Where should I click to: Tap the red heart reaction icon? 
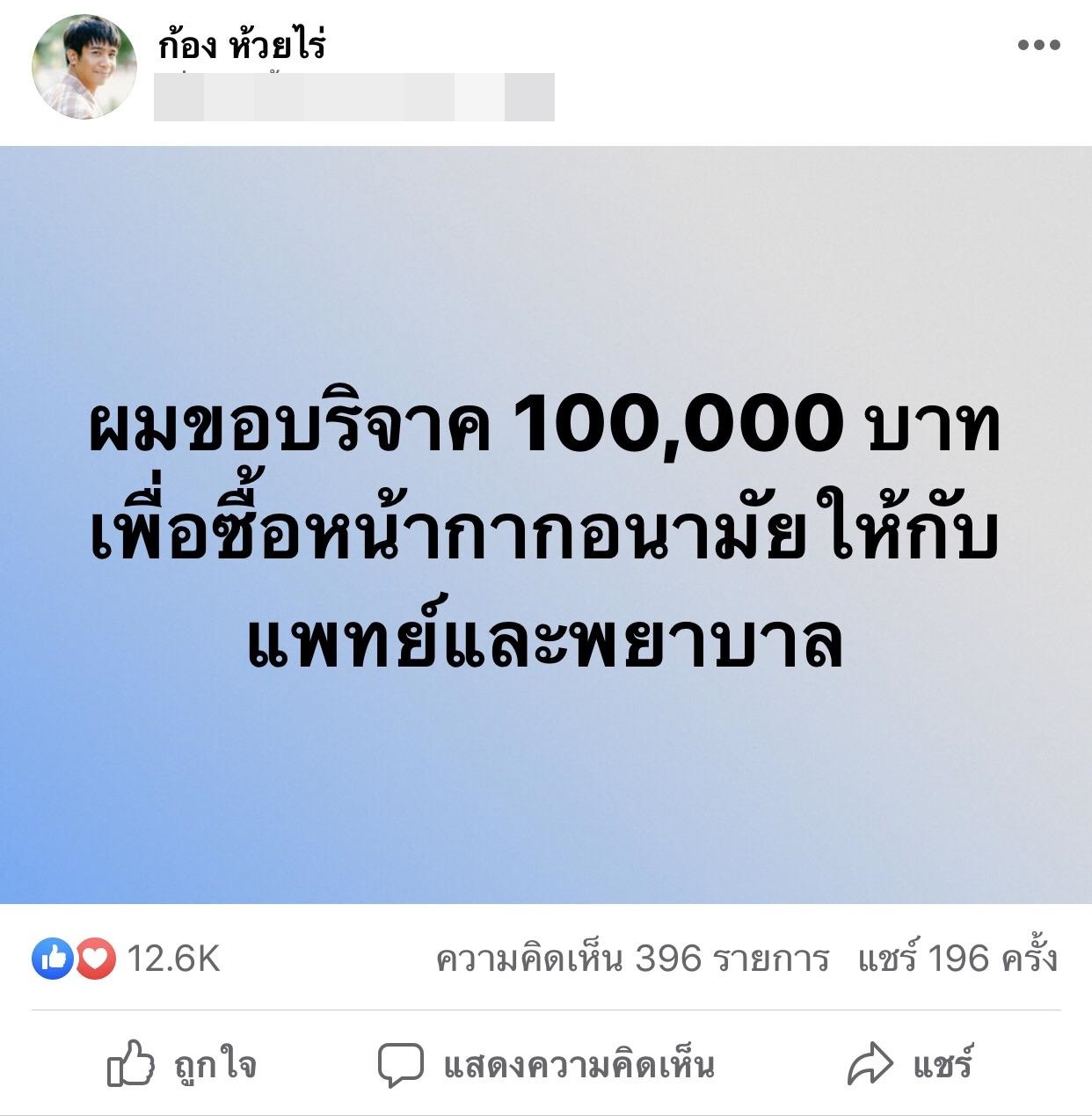(x=95, y=958)
